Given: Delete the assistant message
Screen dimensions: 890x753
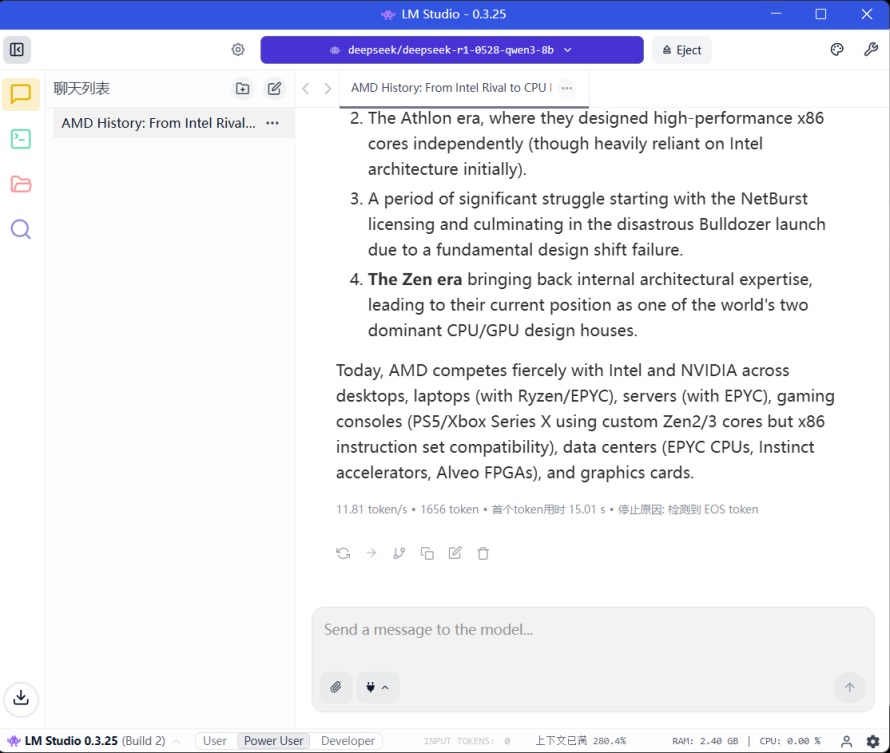Looking at the screenshot, I should (x=483, y=553).
